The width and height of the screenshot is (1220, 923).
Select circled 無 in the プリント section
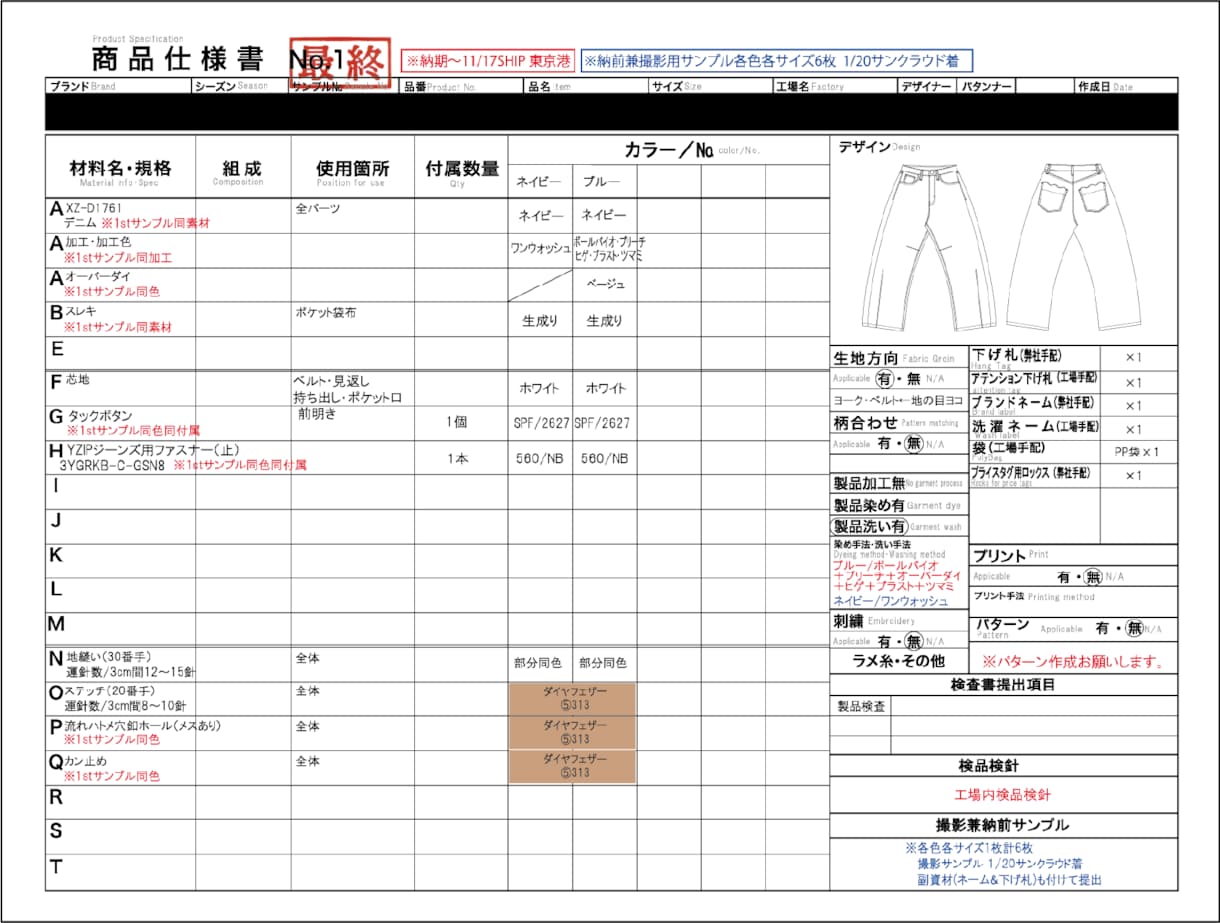[1094, 577]
